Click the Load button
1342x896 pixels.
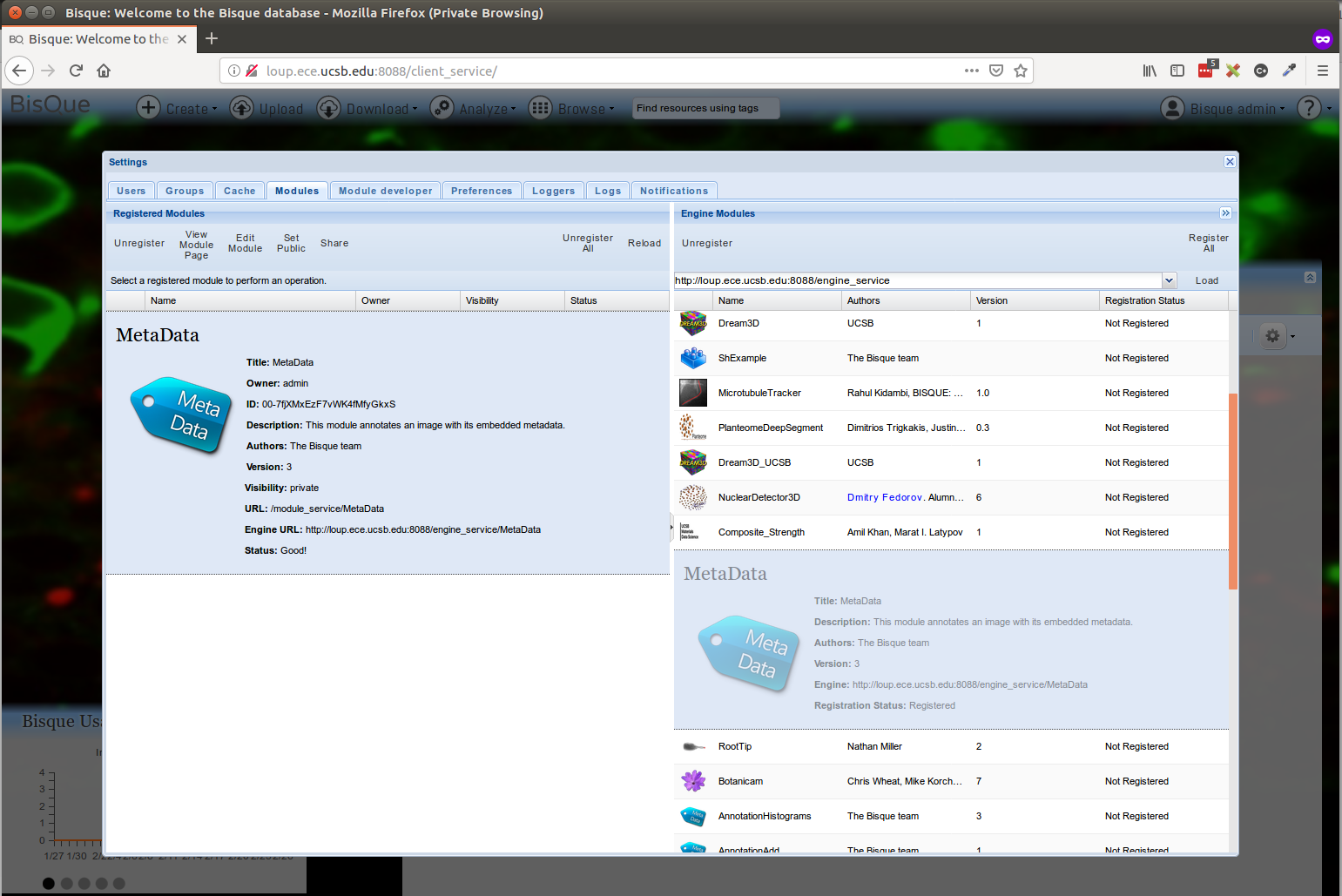1206,280
